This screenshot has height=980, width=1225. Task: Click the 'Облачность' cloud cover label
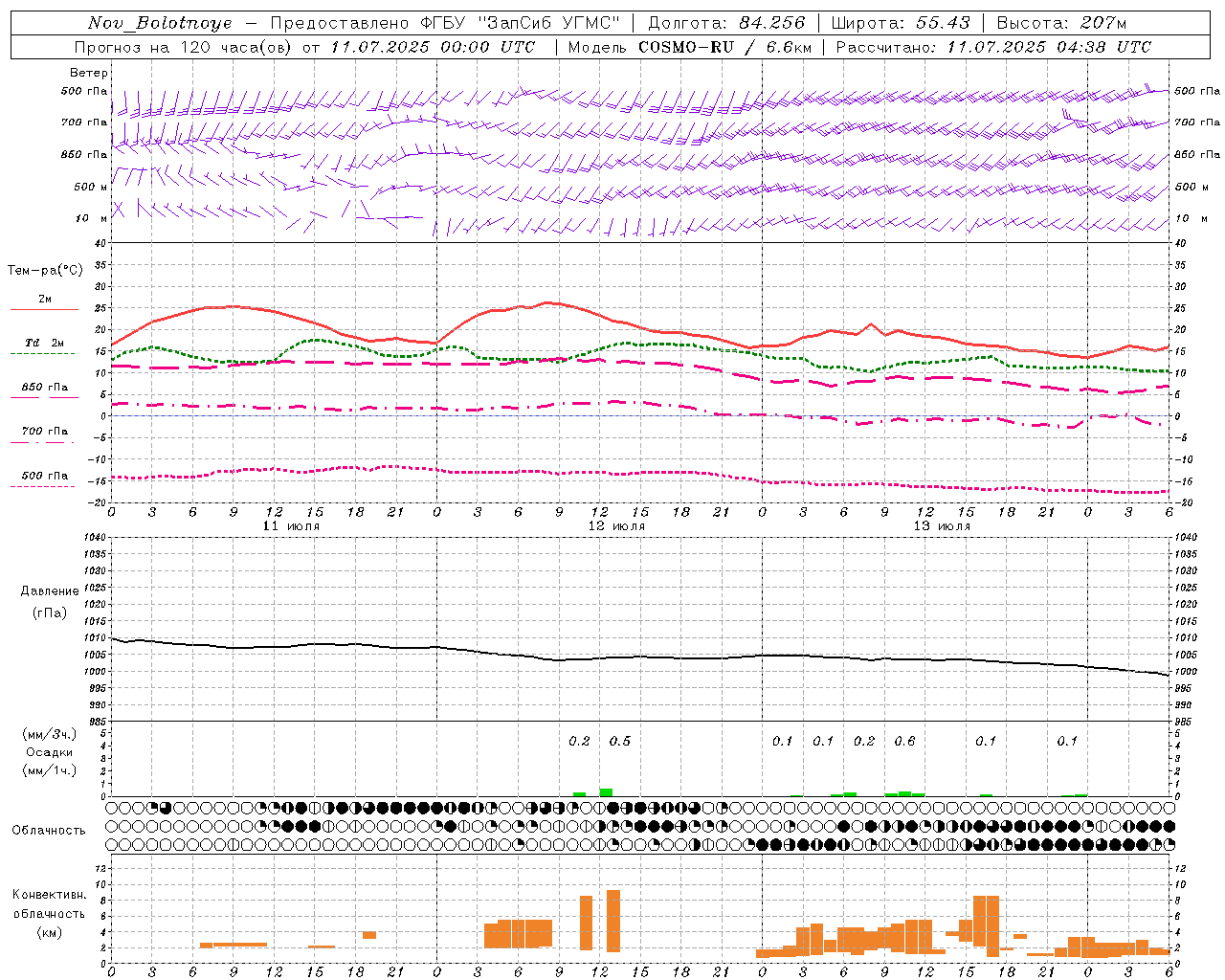(49, 831)
